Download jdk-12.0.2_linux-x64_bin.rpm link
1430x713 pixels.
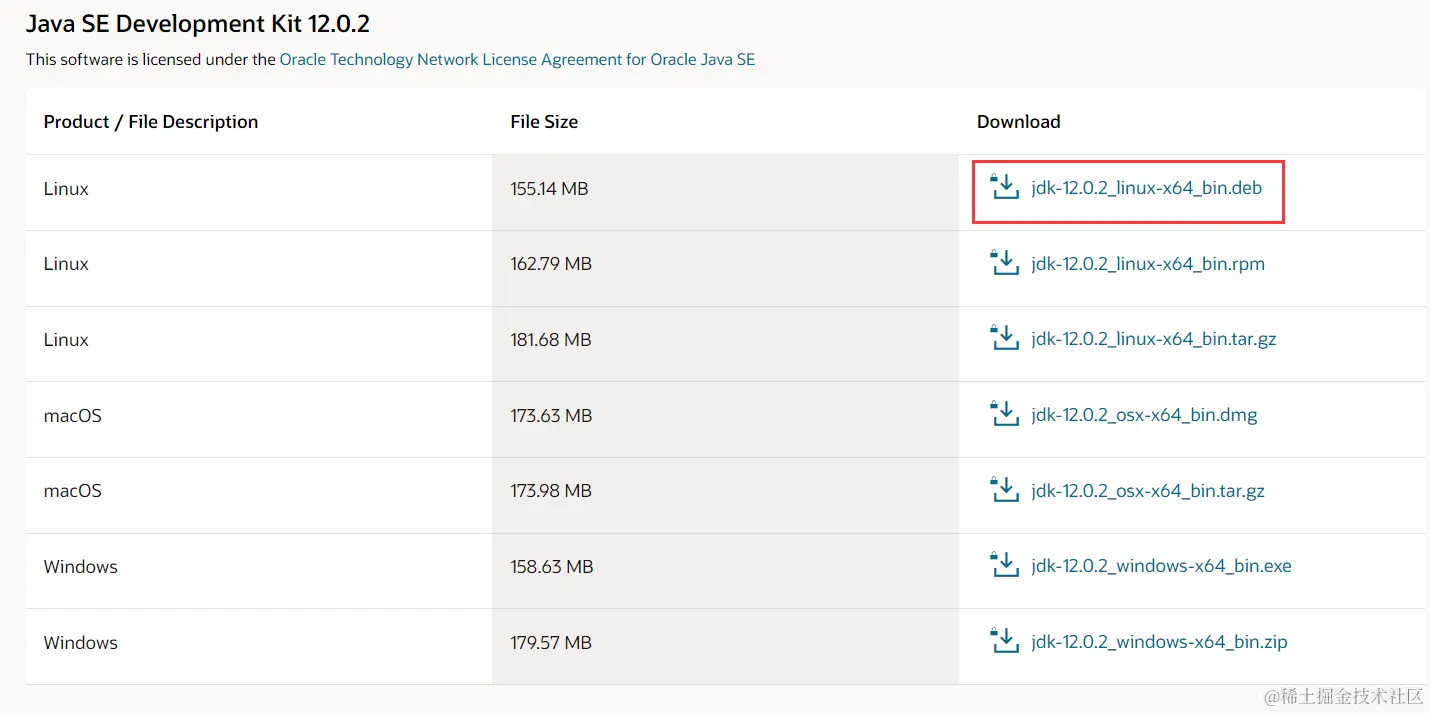point(1148,264)
